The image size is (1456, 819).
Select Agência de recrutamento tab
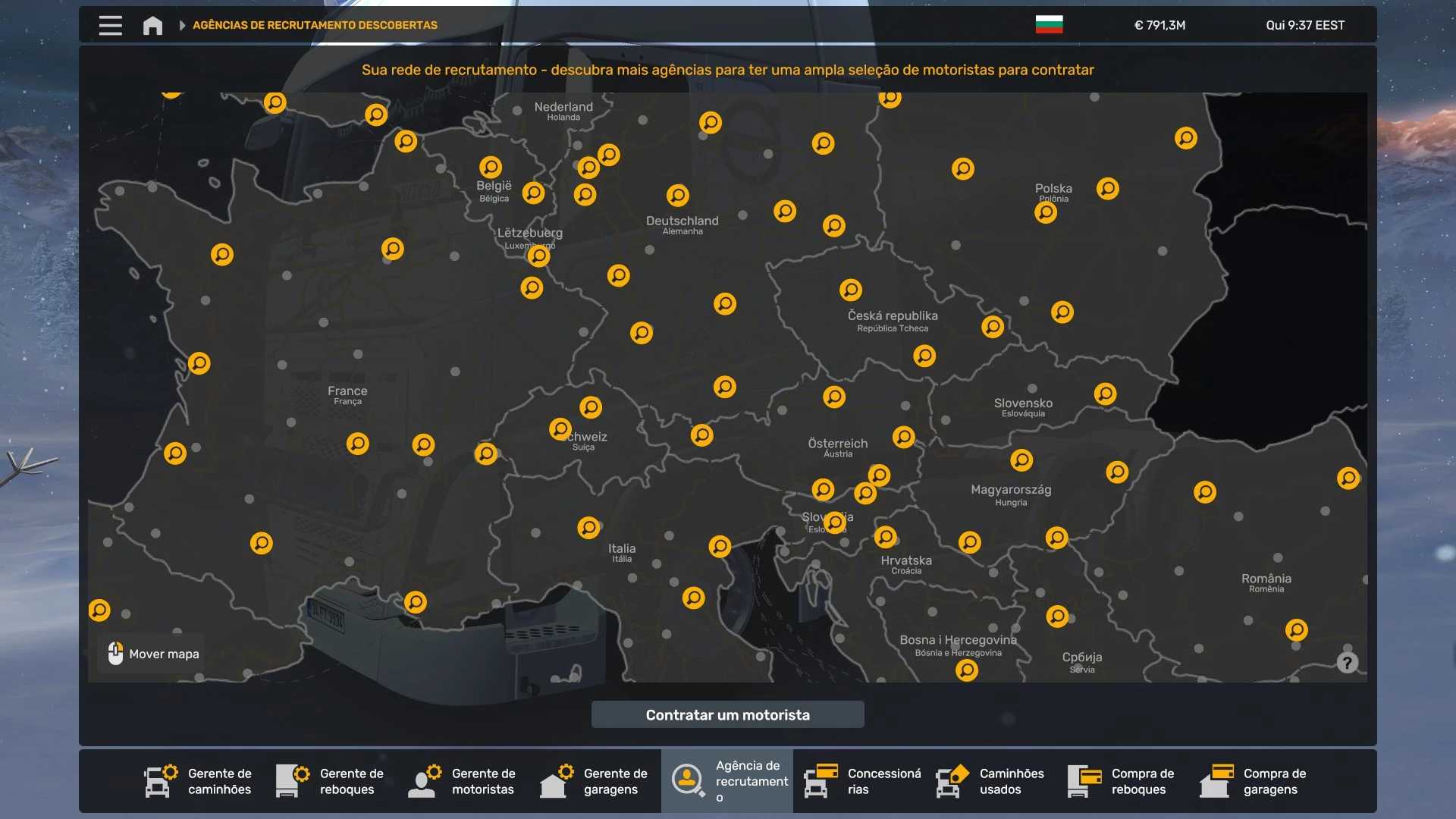click(x=726, y=781)
